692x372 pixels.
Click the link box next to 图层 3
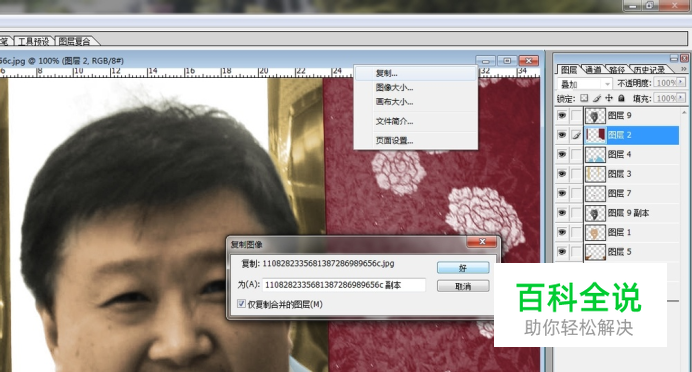click(576, 174)
